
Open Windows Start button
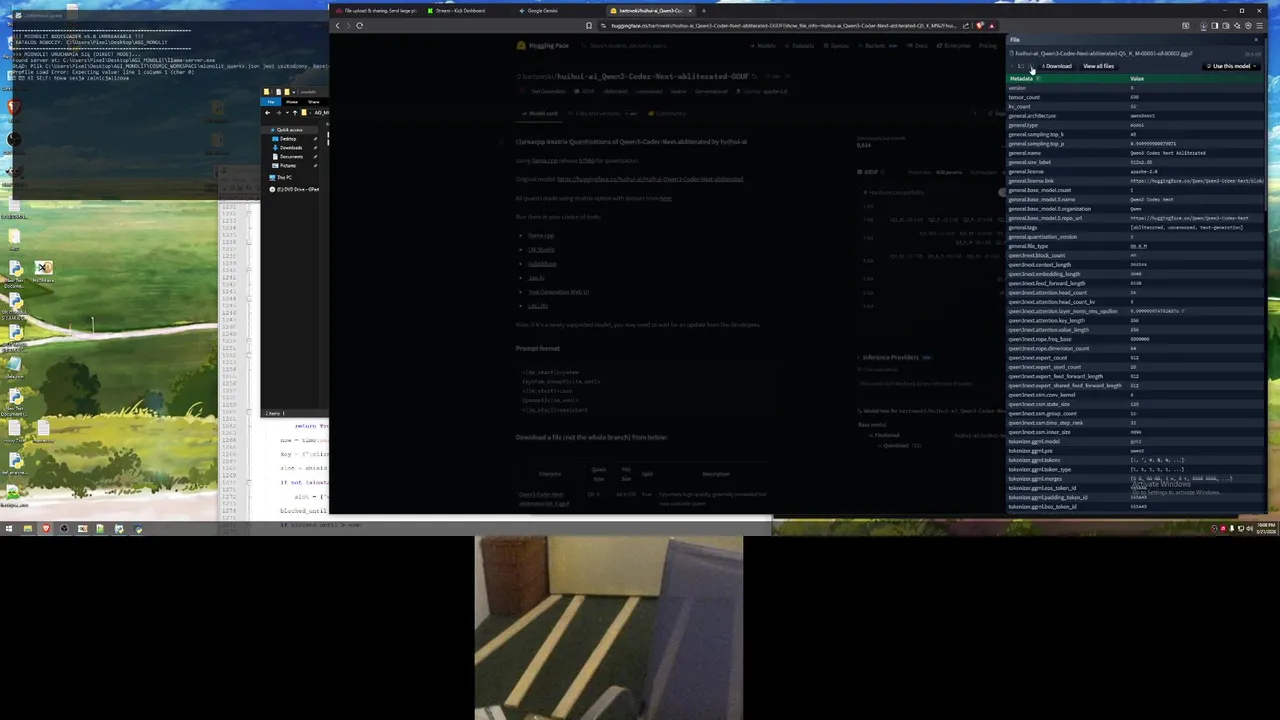[x=9, y=529]
